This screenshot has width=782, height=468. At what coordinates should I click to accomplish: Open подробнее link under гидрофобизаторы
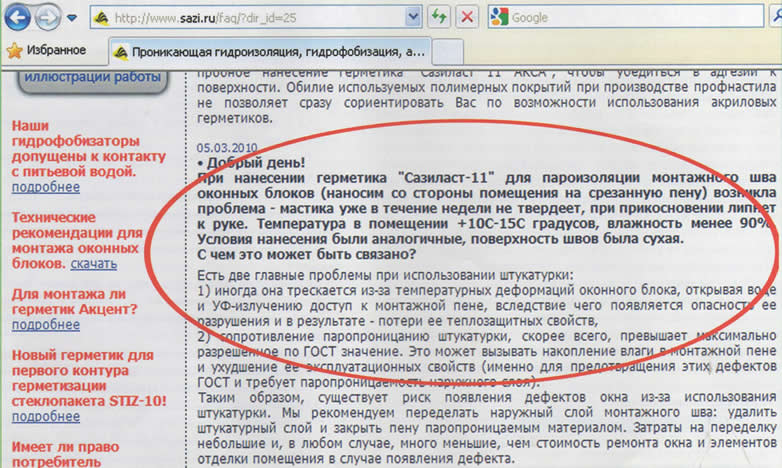point(46,187)
